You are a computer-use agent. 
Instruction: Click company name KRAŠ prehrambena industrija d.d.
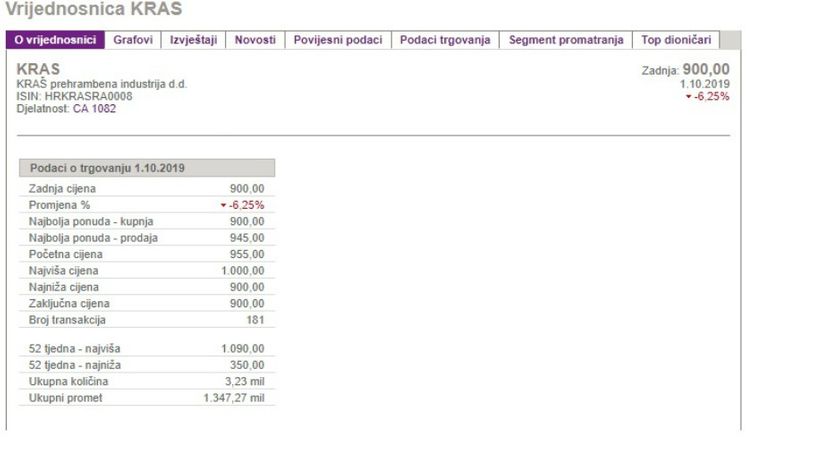click(x=102, y=84)
